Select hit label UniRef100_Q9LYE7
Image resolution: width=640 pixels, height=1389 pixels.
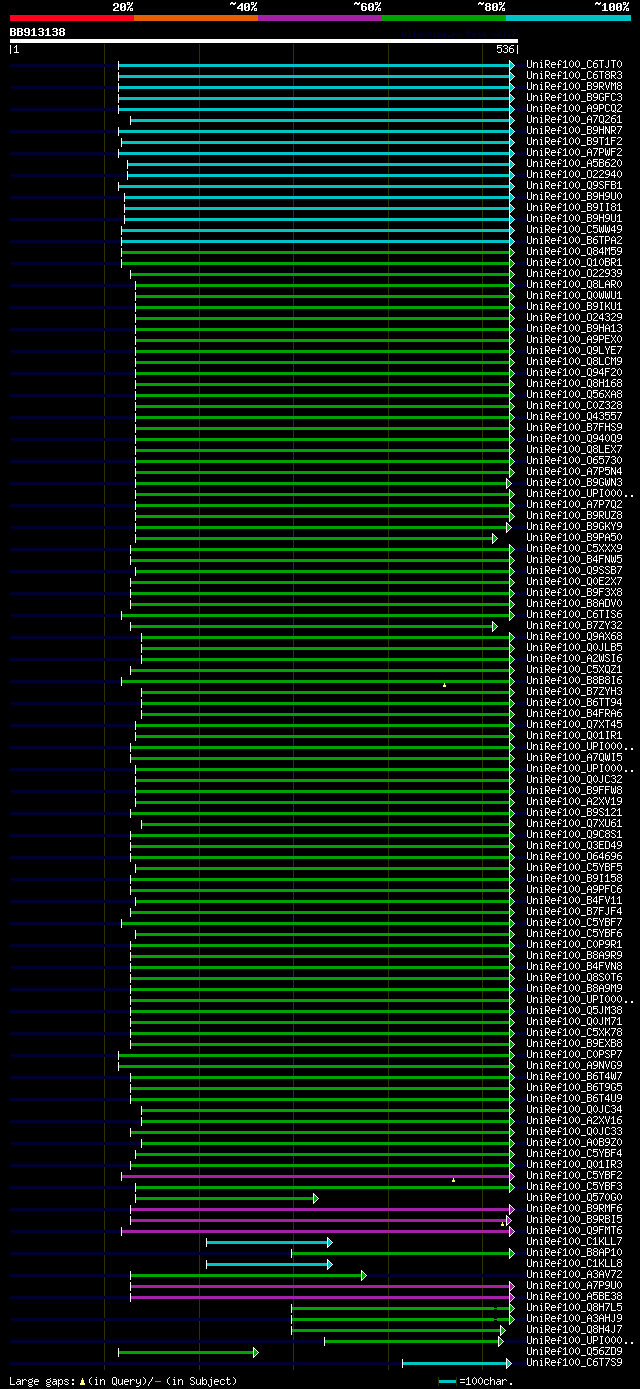point(574,351)
